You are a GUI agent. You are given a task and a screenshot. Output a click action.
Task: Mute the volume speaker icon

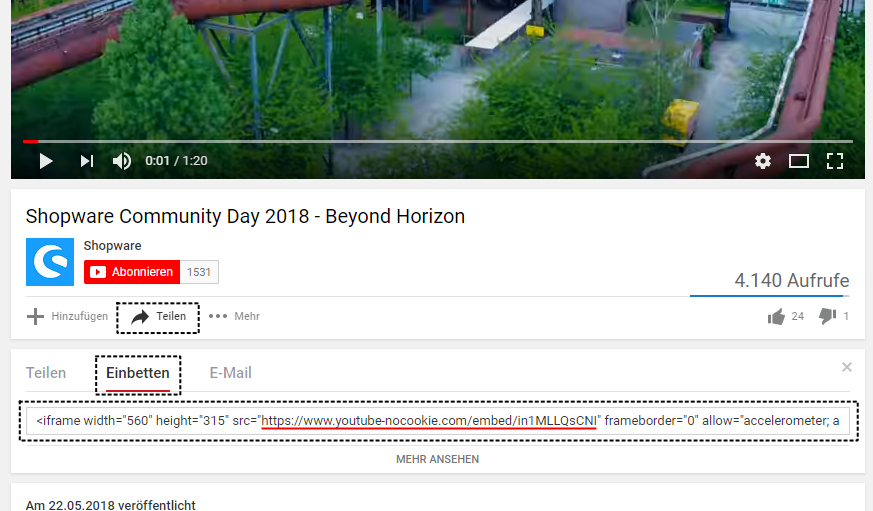(x=122, y=161)
